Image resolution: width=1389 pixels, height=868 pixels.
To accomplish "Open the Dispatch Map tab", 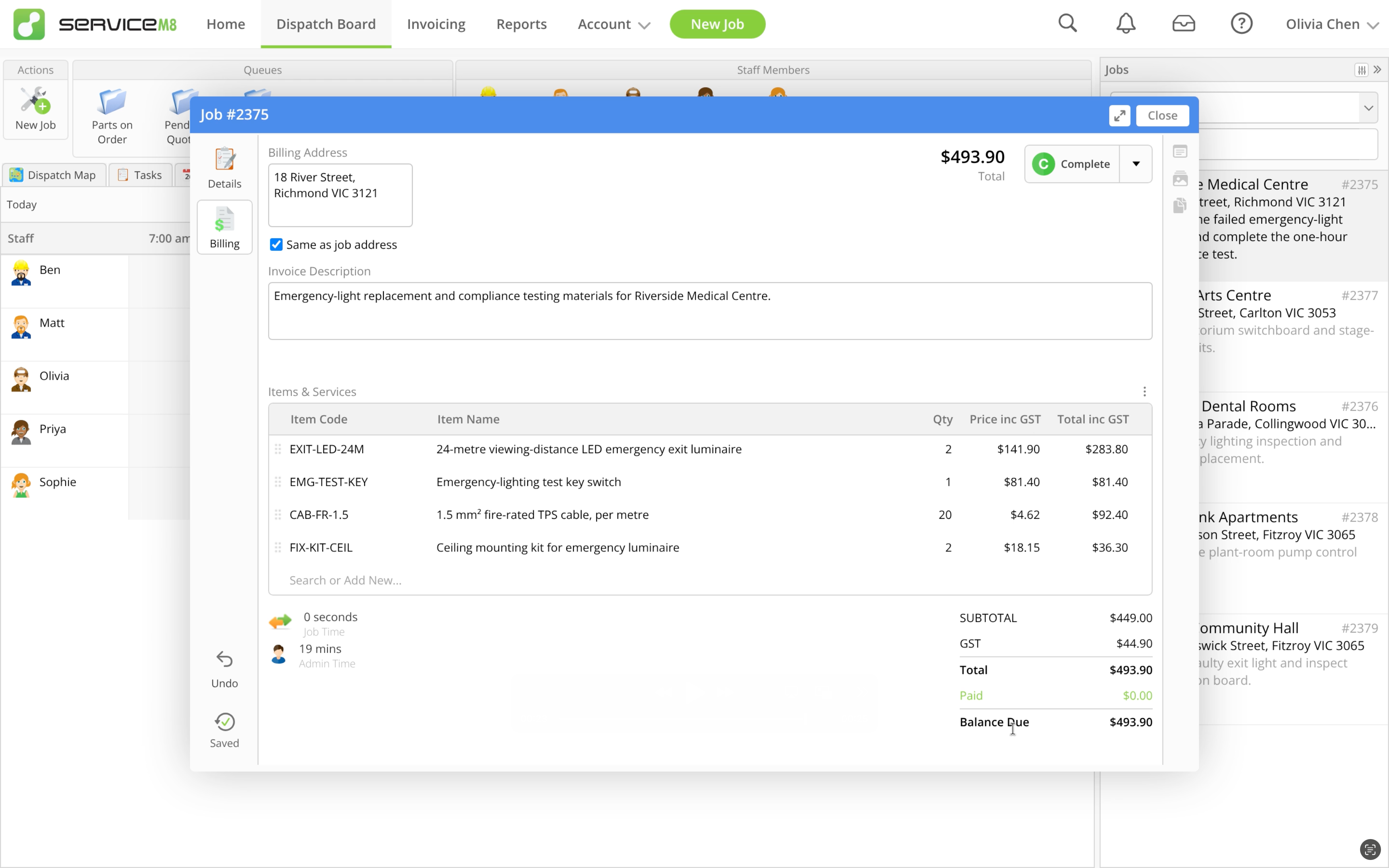I will point(53,175).
